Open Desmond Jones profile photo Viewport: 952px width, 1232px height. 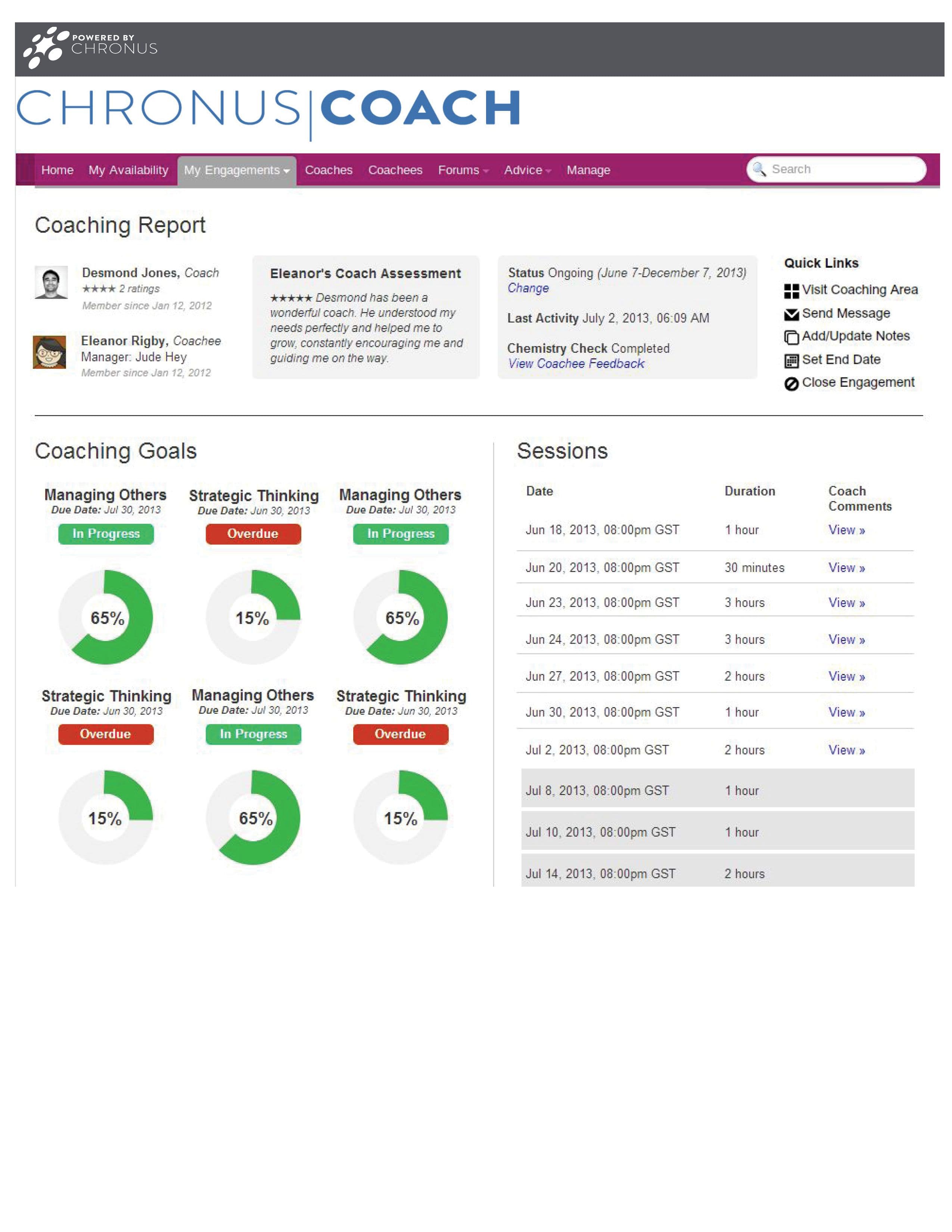tap(51, 282)
